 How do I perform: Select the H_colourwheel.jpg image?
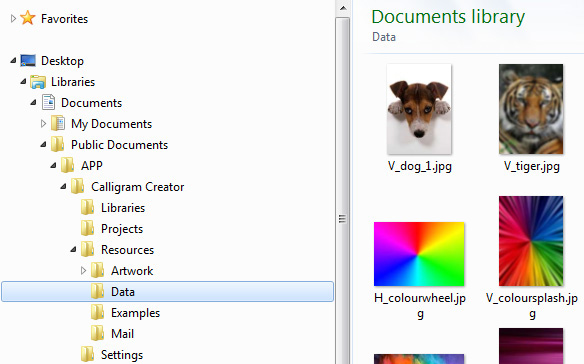click(419, 254)
